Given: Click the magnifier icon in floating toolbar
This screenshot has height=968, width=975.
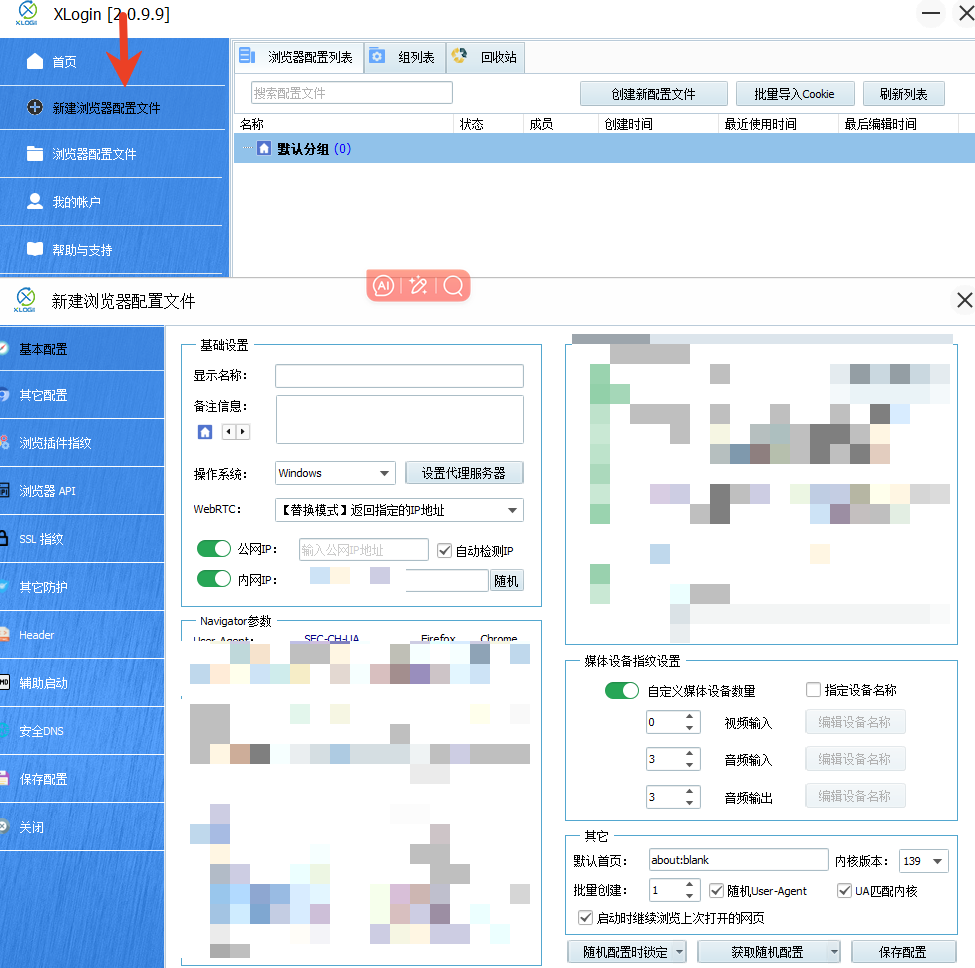Looking at the screenshot, I should coord(453,286).
